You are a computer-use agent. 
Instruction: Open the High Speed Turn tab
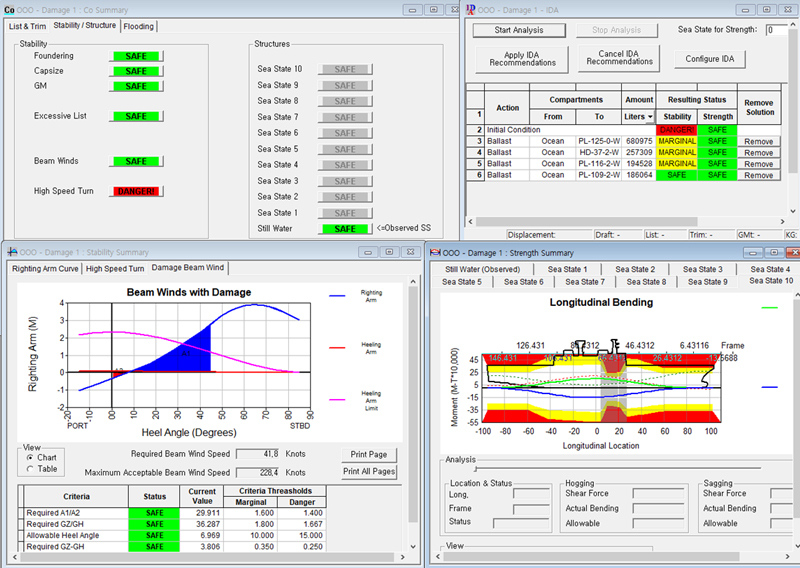tap(115, 268)
